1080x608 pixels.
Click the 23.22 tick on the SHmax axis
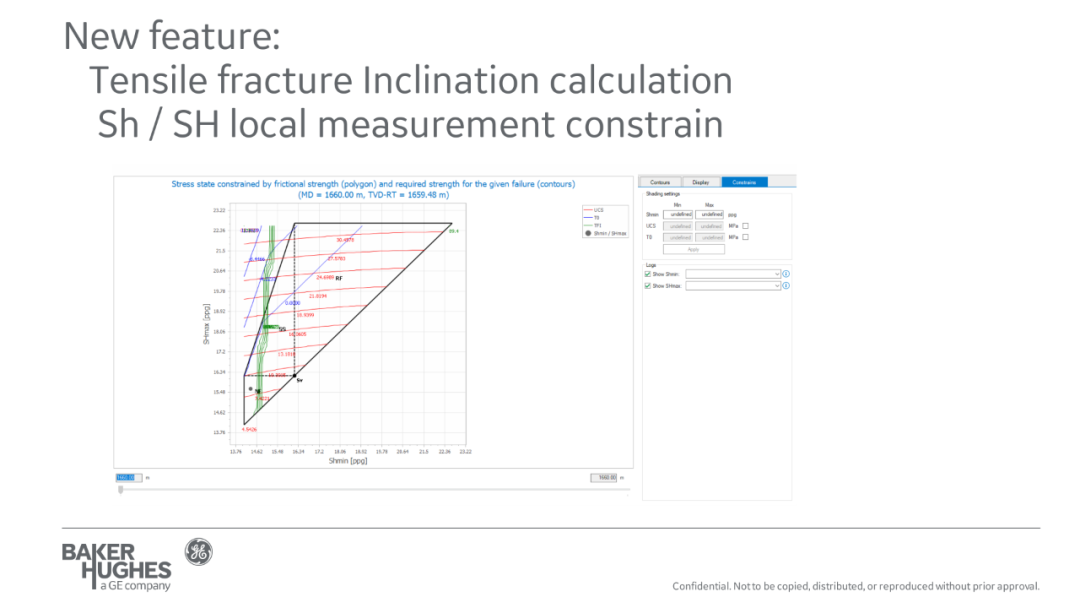pyautogui.click(x=219, y=210)
